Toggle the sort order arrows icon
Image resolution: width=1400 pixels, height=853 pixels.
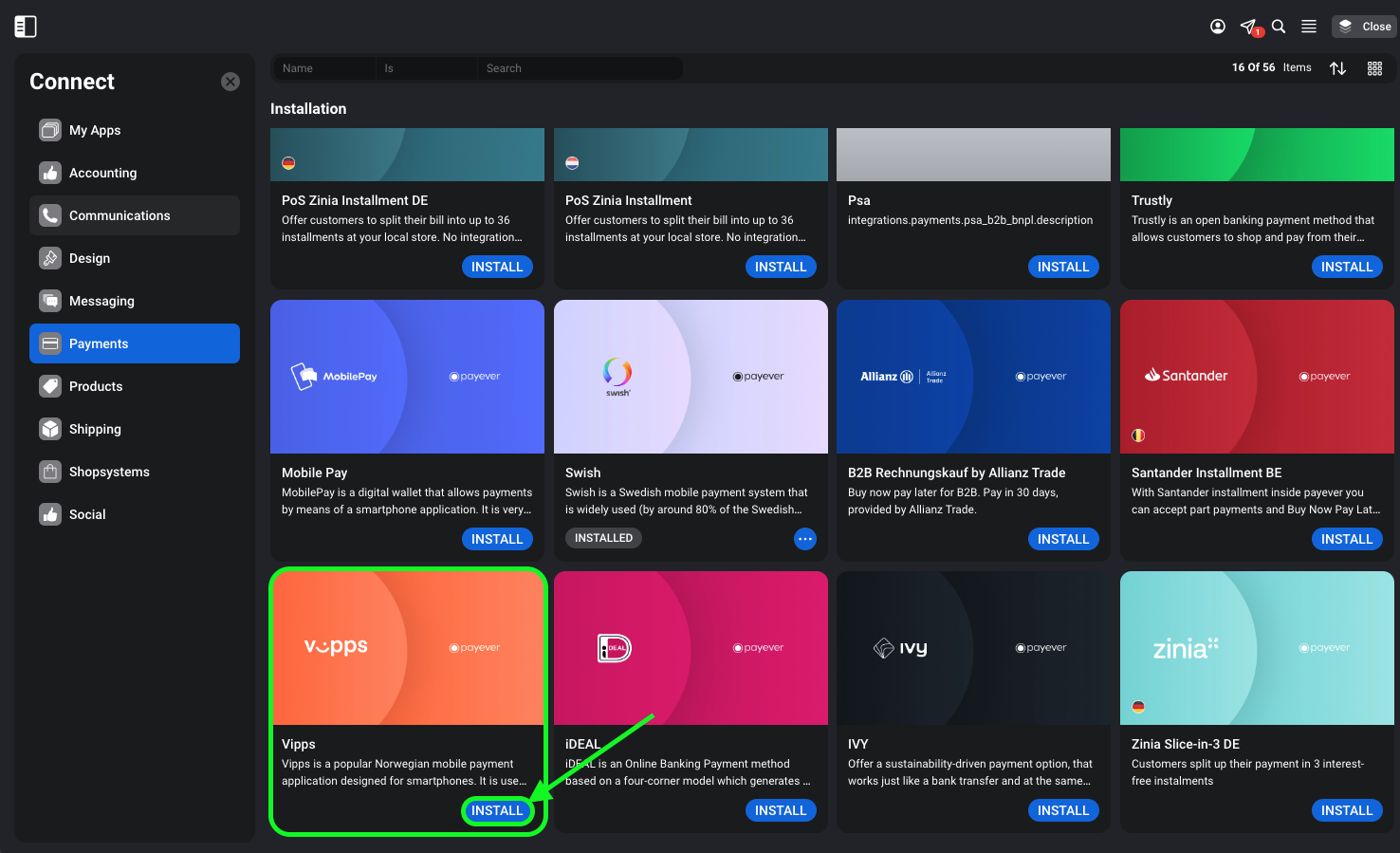click(1338, 68)
